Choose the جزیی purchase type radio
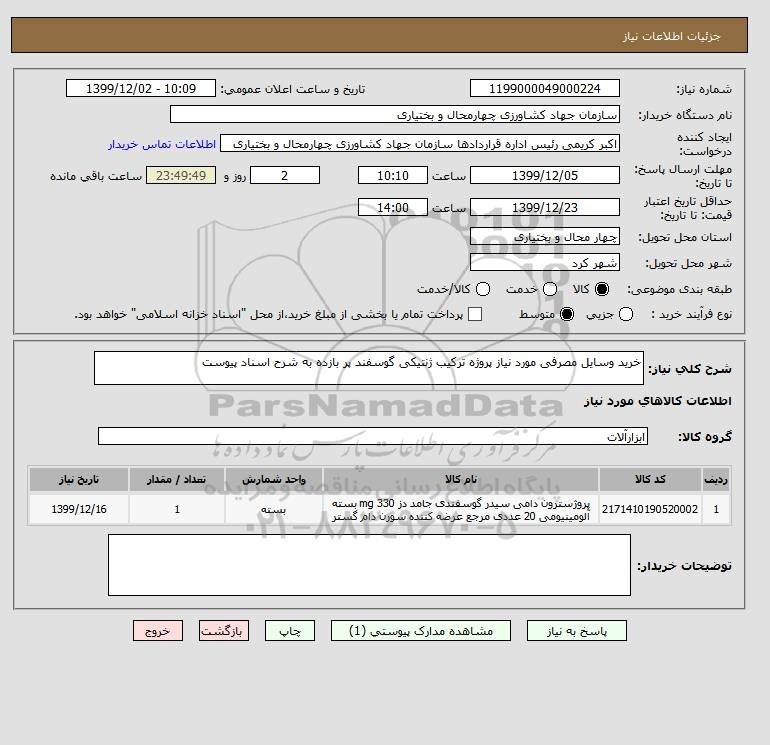The height and width of the screenshot is (745, 770). point(626,314)
